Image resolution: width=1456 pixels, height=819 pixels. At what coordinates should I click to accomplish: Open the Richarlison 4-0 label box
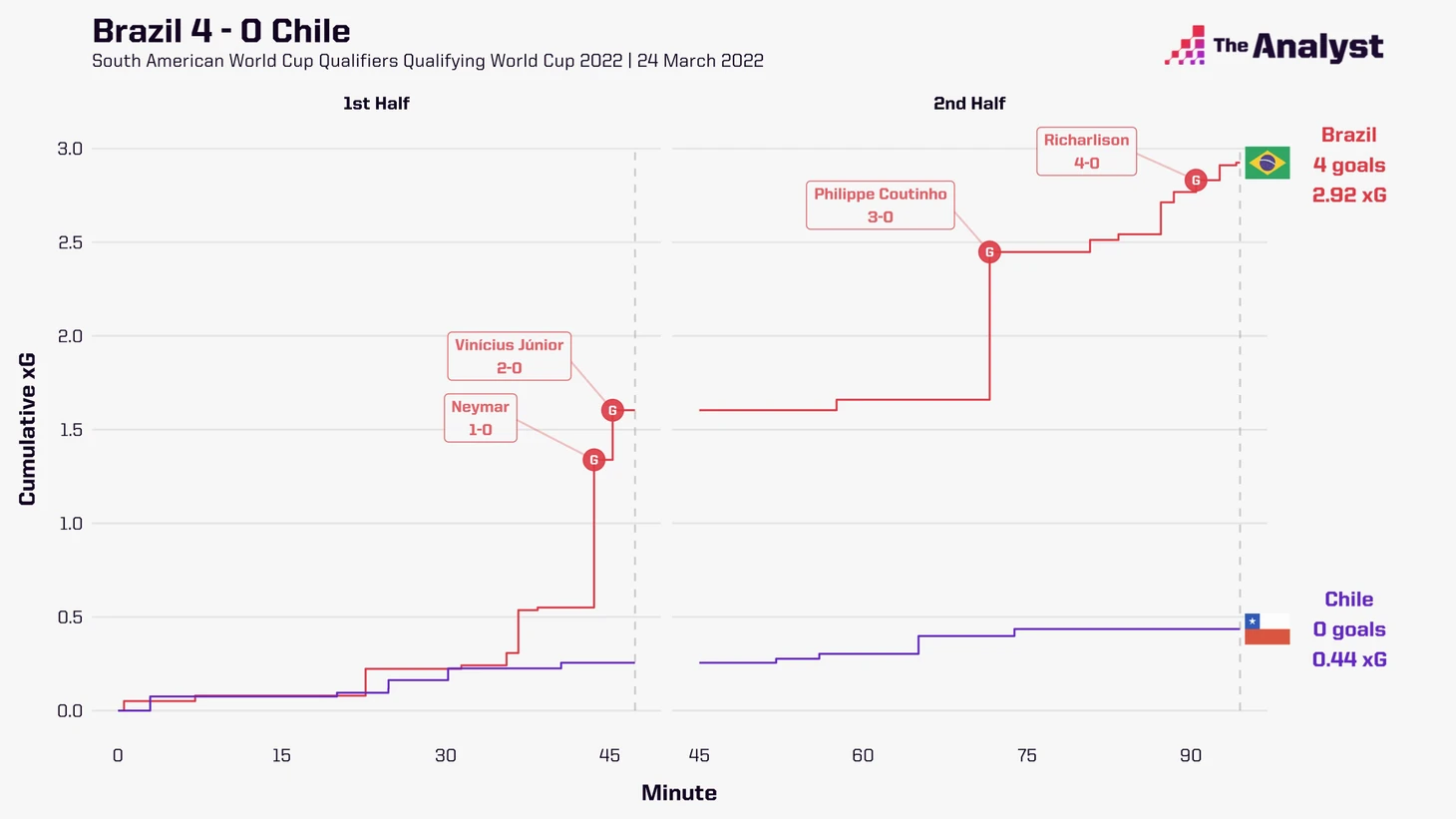(x=1087, y=152)
